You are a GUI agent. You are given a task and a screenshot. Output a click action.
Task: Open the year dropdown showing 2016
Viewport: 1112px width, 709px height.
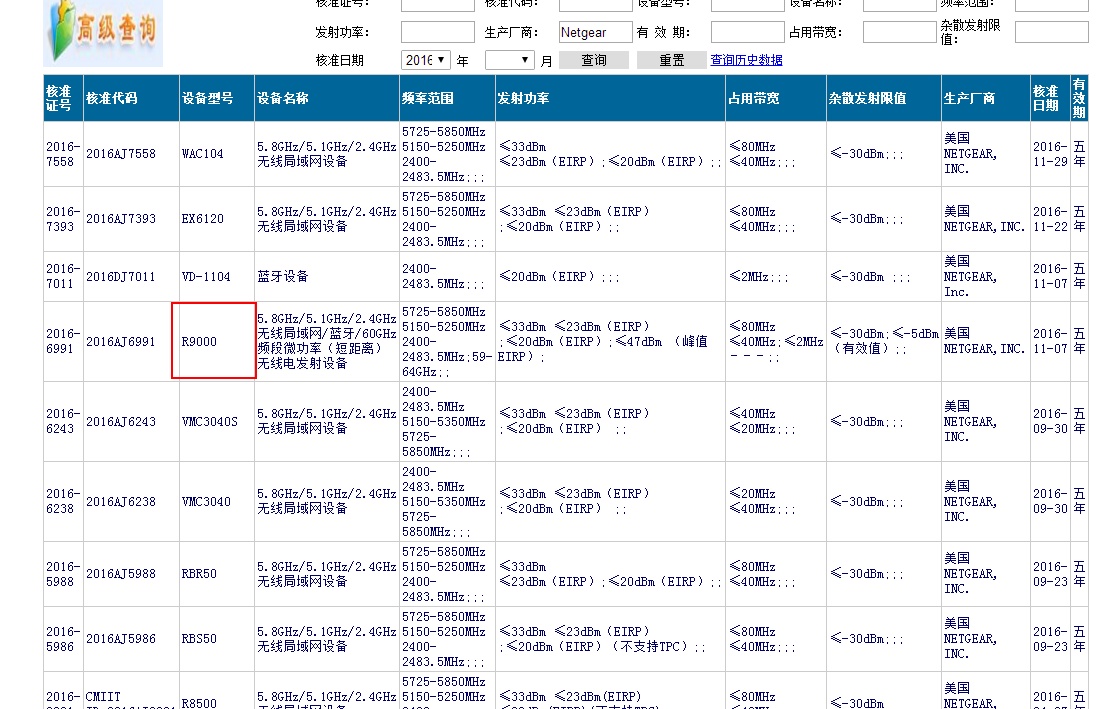426,60
